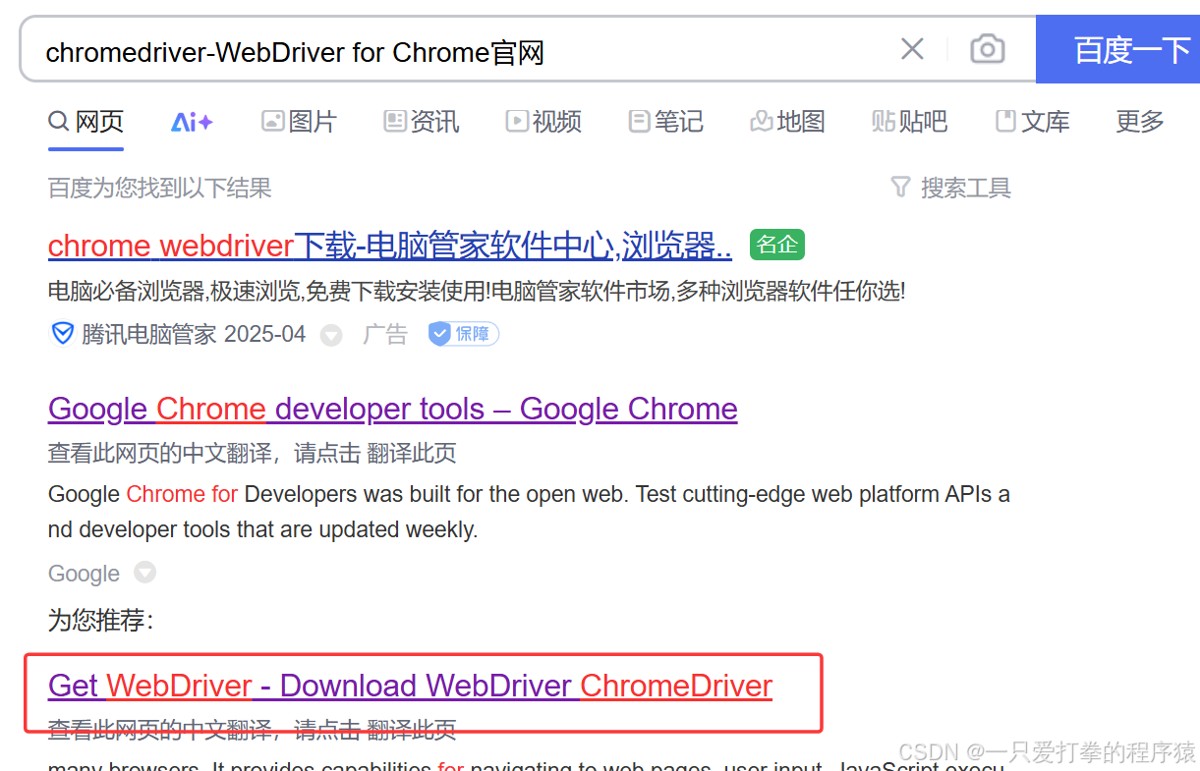Click the 腾讯电脑管家 shield icon
The width and height of the screenshot is (1200, 771).
point(62,334)
